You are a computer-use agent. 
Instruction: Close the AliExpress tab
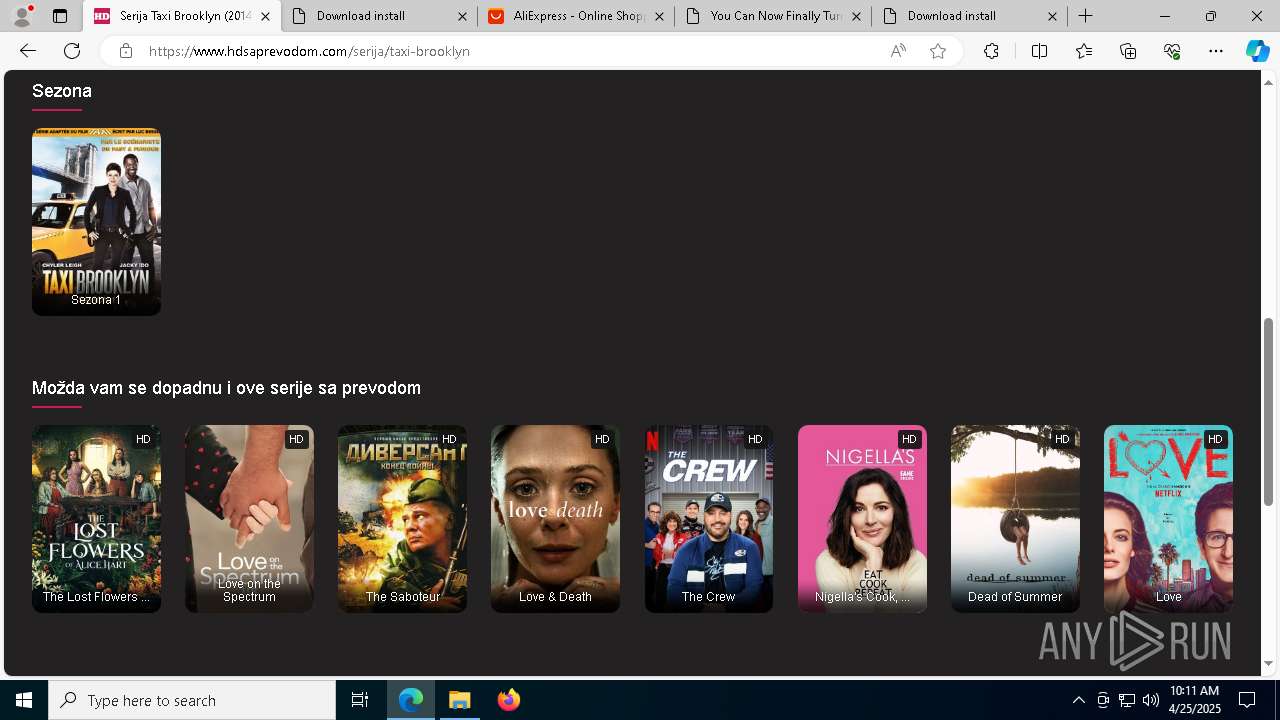click(x=659, y=16)
